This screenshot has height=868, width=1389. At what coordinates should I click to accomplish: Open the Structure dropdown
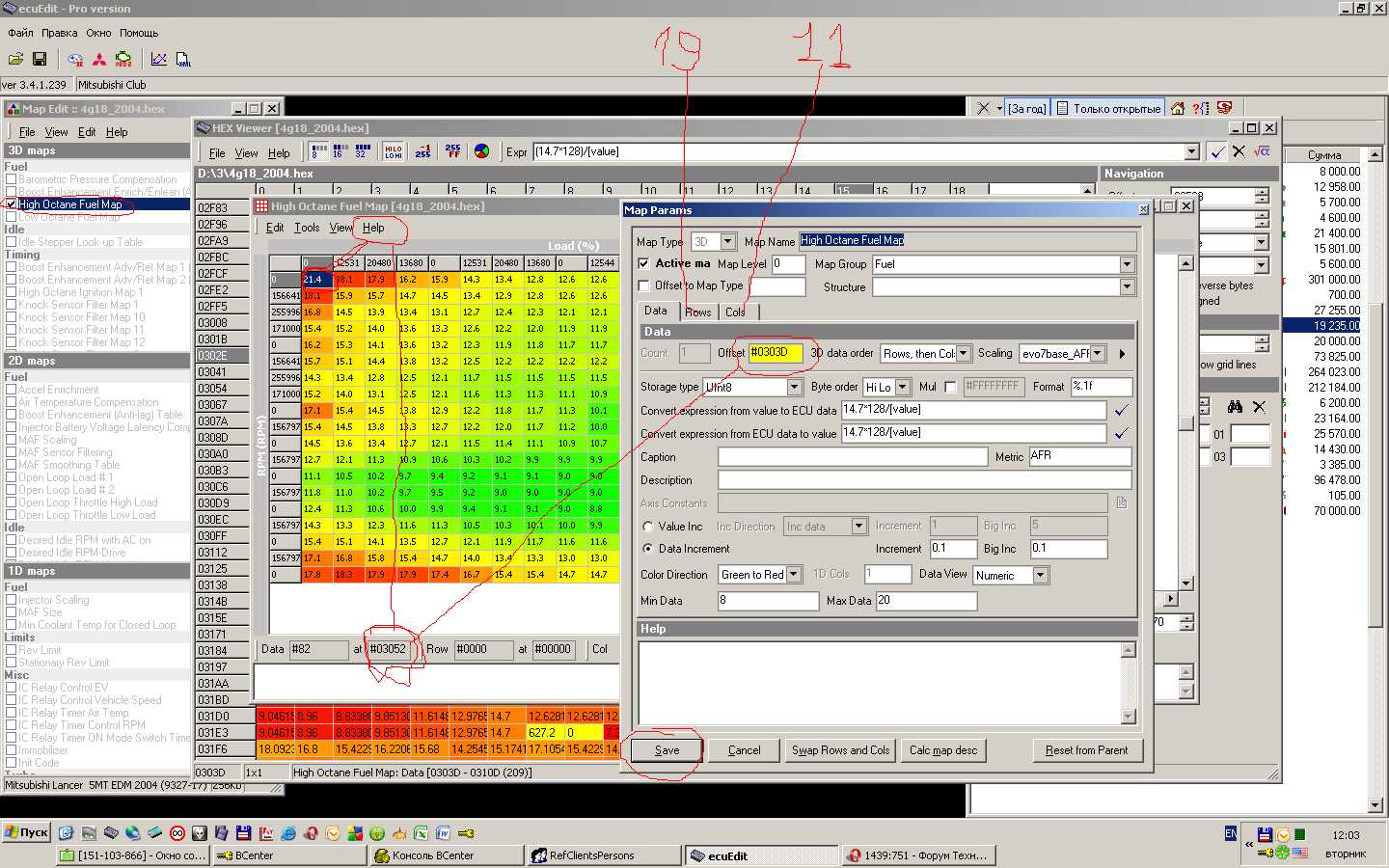coord(1127,286)
